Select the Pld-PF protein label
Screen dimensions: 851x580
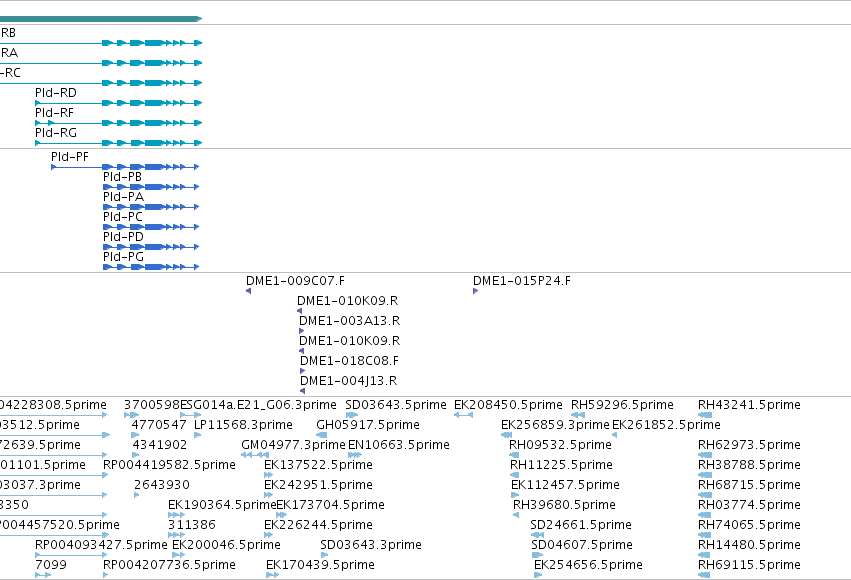[70, 157]
